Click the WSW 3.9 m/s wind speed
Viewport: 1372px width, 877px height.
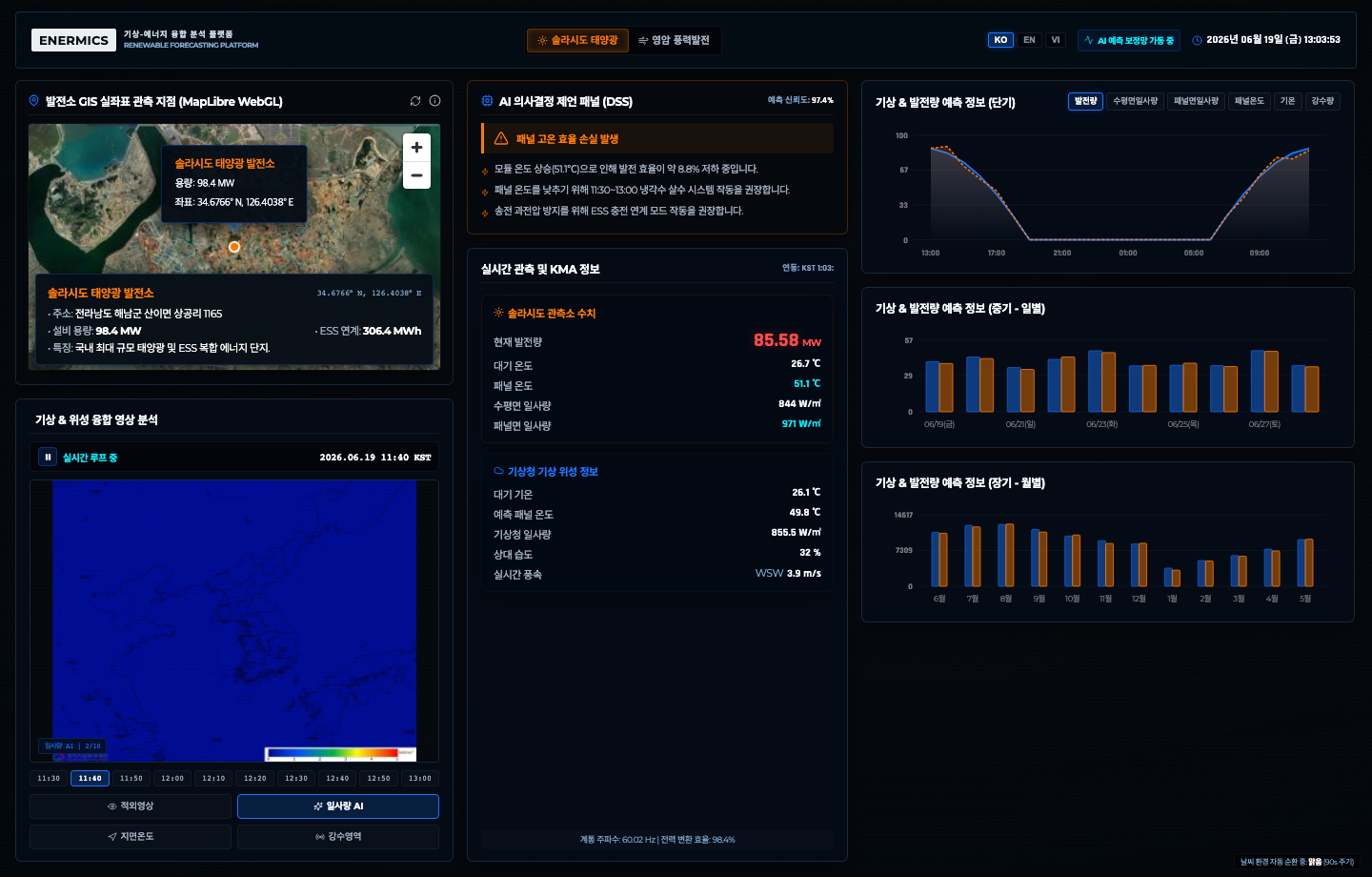(x=788, y=574)
